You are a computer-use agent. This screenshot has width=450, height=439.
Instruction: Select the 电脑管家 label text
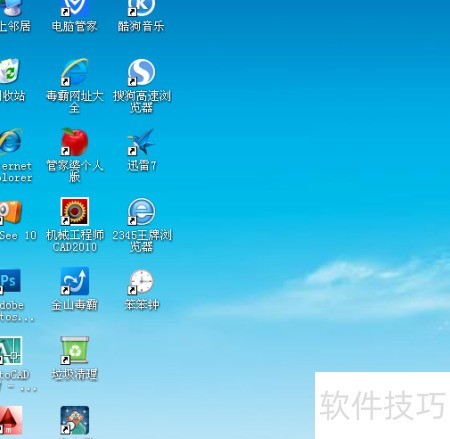(75, 26)
